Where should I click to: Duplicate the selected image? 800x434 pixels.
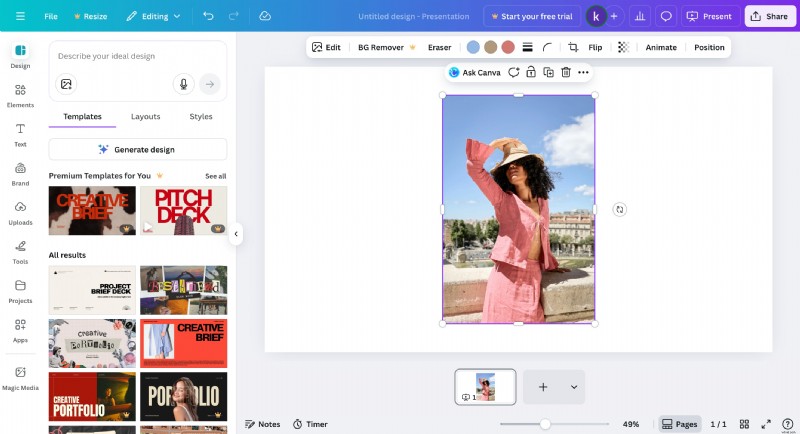[x=548, y=72]
